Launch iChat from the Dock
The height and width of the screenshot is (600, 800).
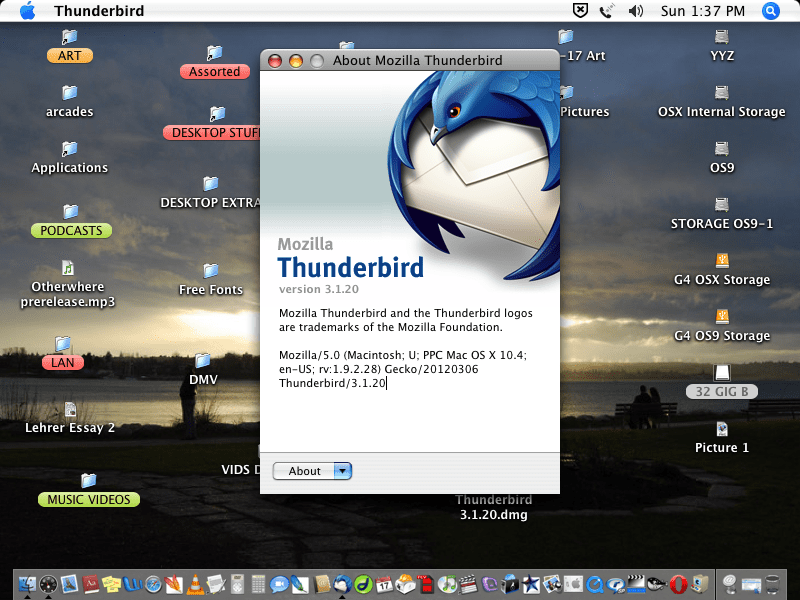[279, 585]
